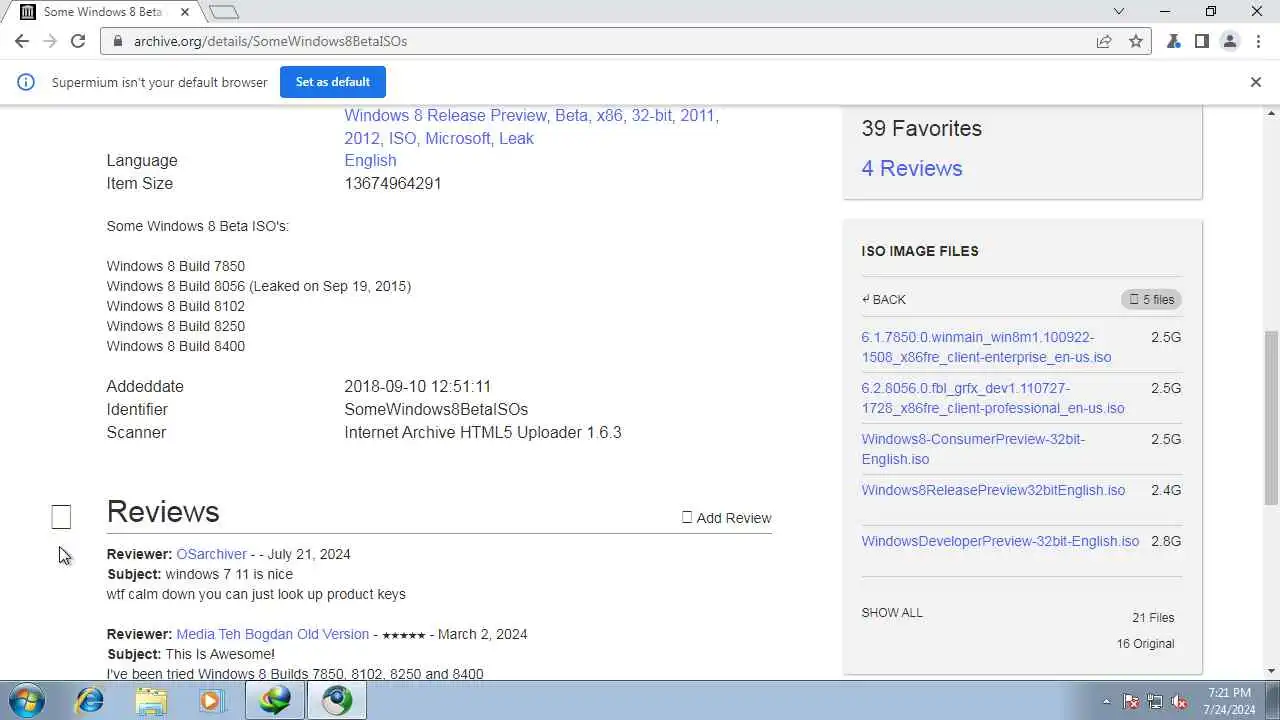Click the info icon in the infobar
The width and height of the screenshot is (1280, 720).
26,82
